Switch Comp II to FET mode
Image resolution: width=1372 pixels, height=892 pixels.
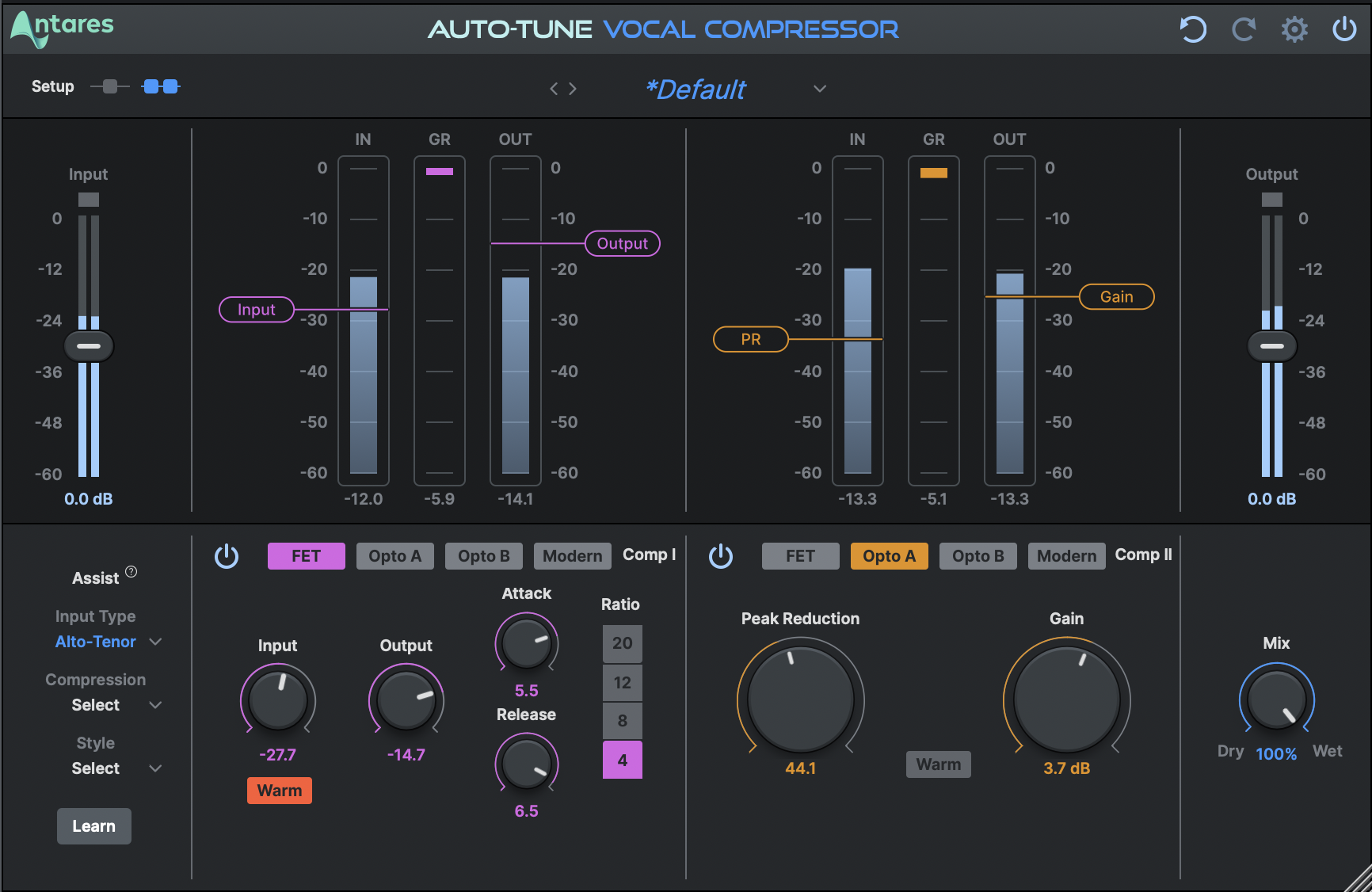click(800, 555)
